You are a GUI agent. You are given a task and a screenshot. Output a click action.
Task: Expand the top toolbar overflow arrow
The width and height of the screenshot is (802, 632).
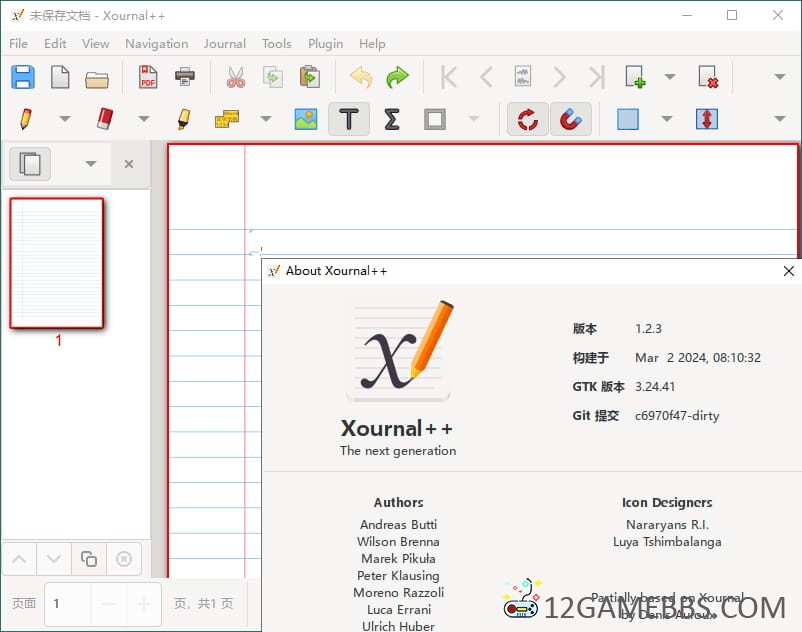tap(779, 77)
